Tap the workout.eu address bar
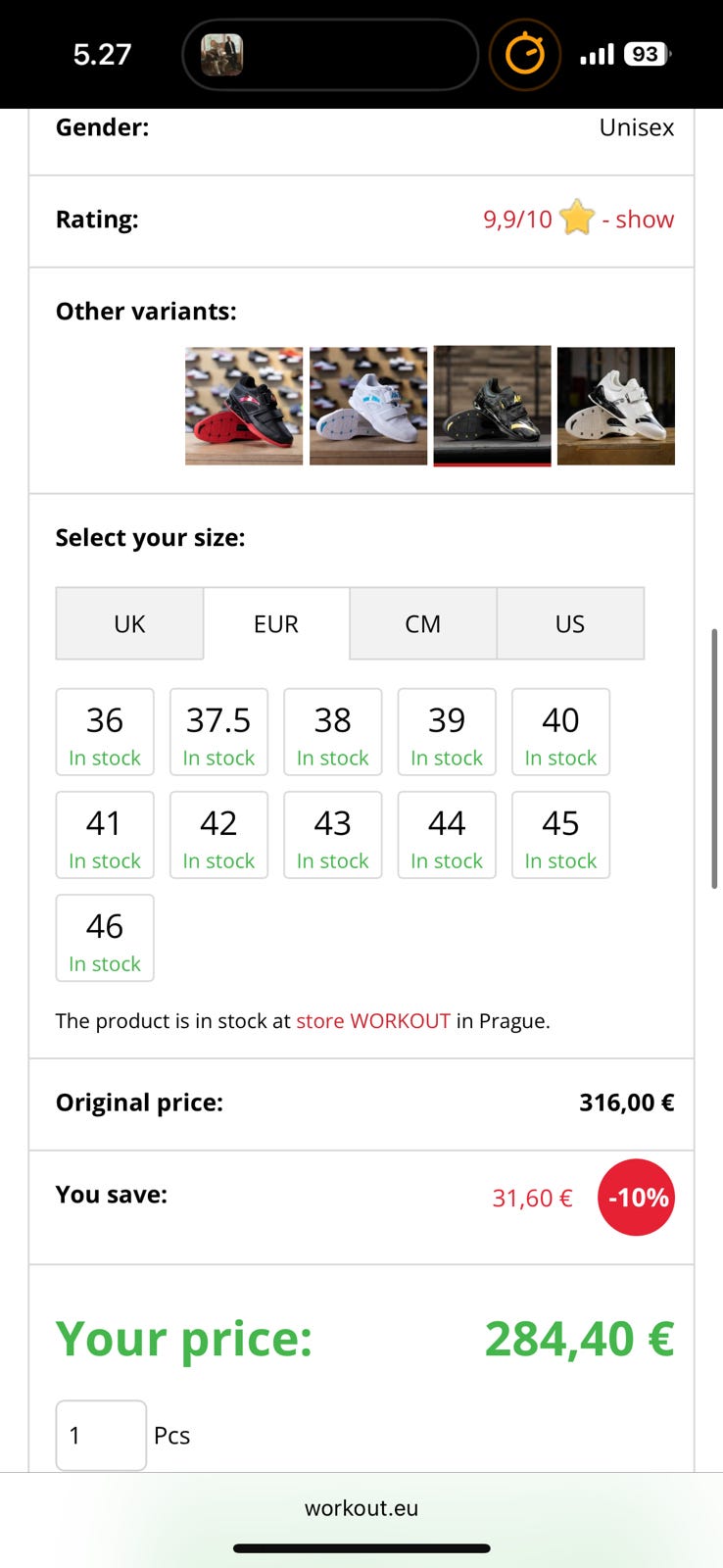 click(361, 1508)
